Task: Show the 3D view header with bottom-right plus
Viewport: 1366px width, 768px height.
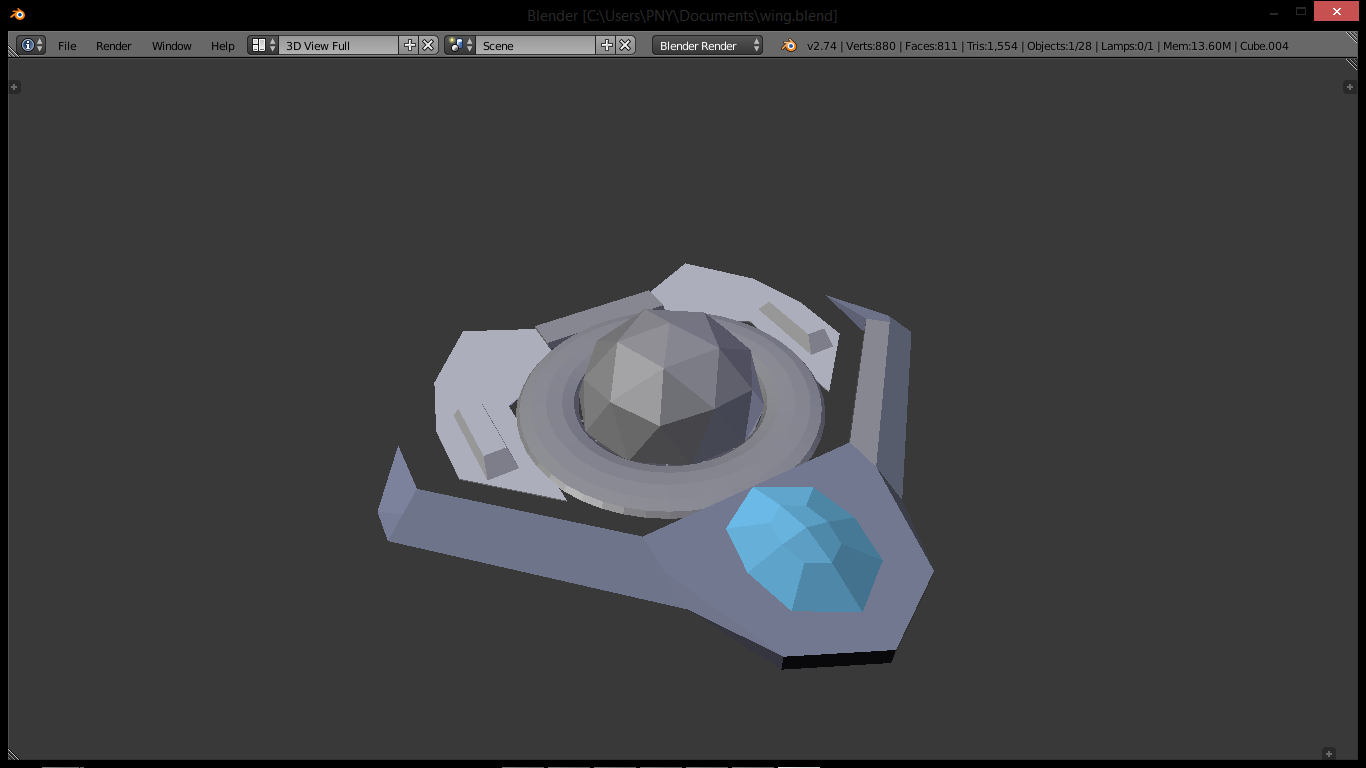Action: 1329,753
